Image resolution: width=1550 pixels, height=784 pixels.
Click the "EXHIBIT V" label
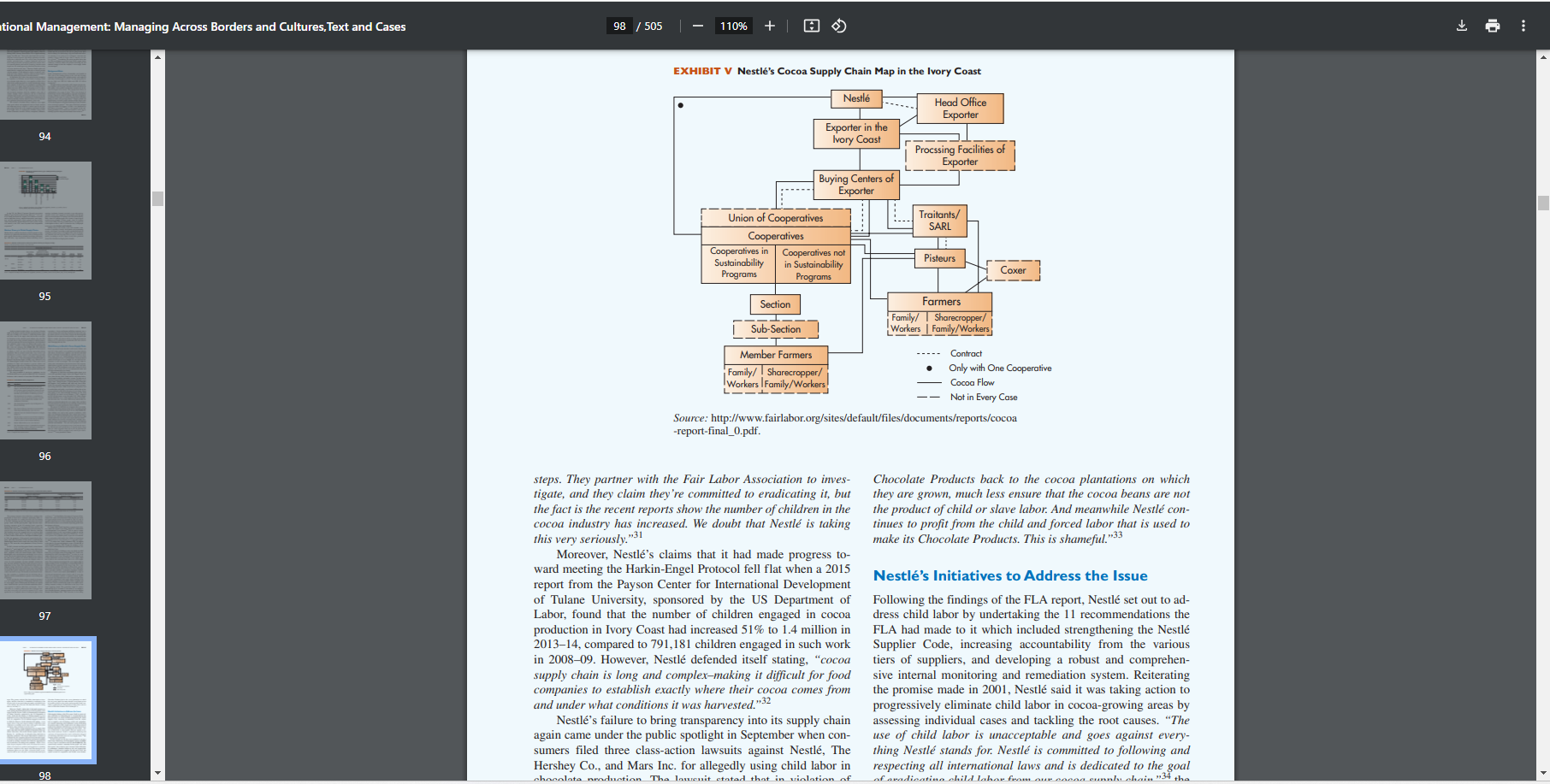coord(702,71)
